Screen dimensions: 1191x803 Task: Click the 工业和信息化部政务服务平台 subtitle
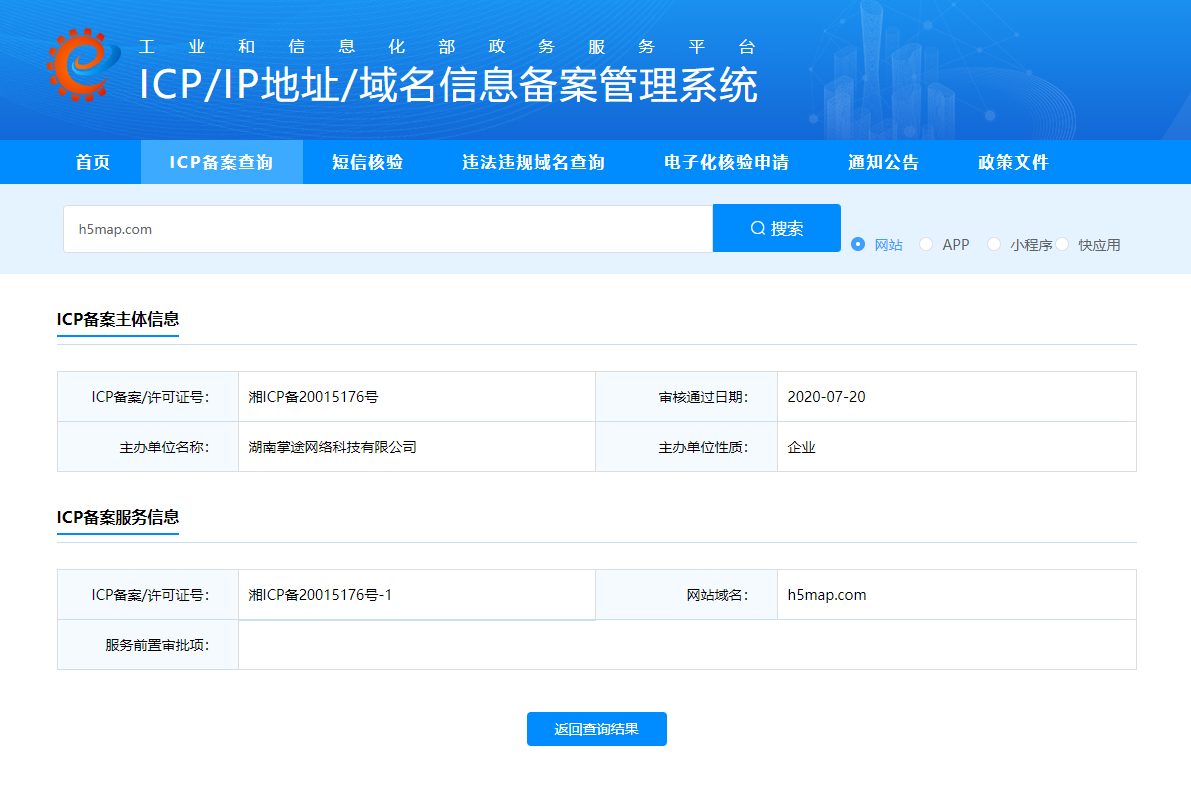447,46
